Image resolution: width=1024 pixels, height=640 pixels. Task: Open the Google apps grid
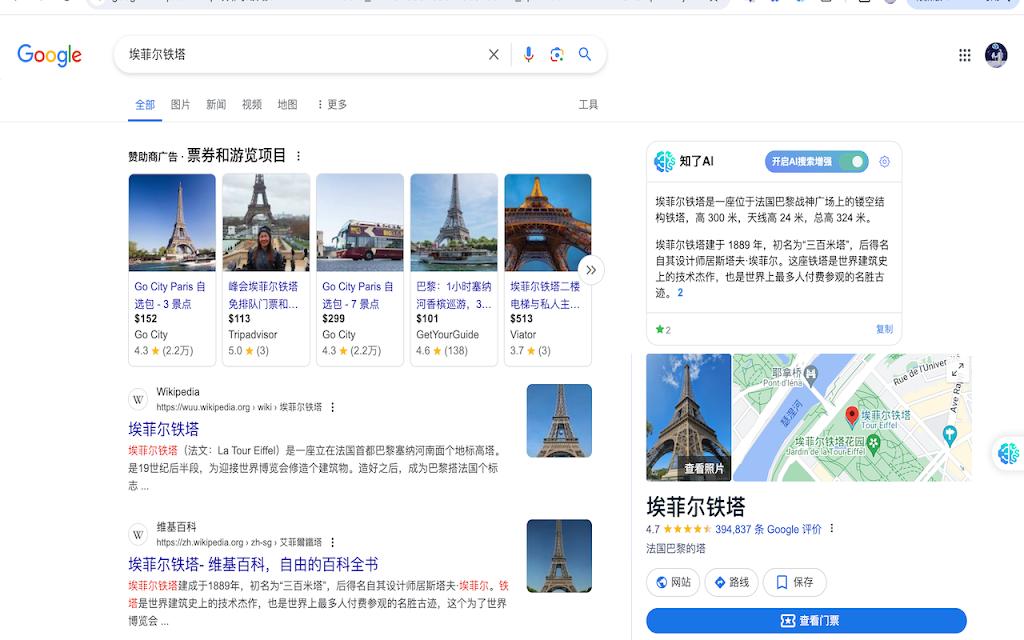(x=965, y=56)
